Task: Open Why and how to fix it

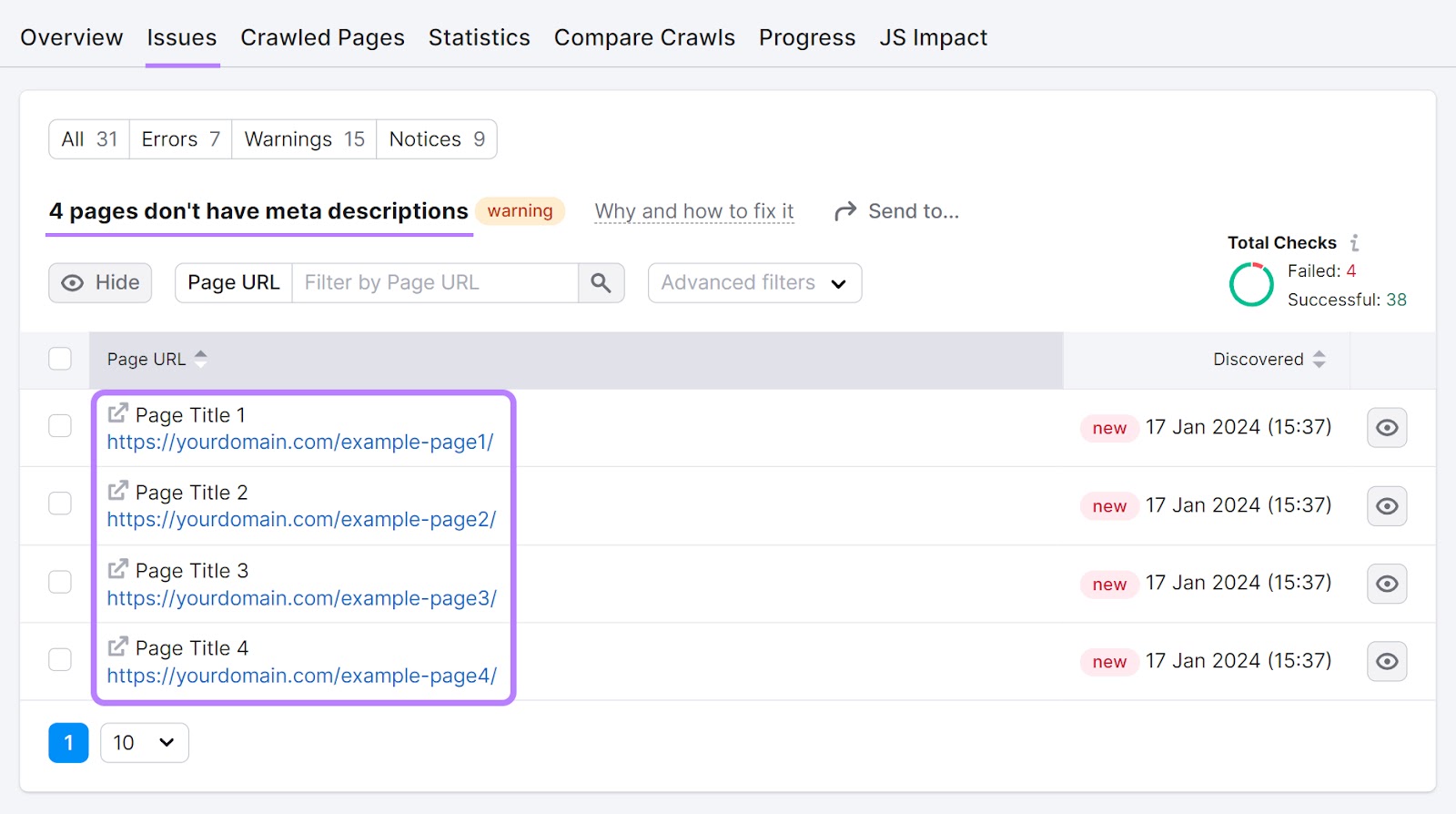Action: pos(694,211)
